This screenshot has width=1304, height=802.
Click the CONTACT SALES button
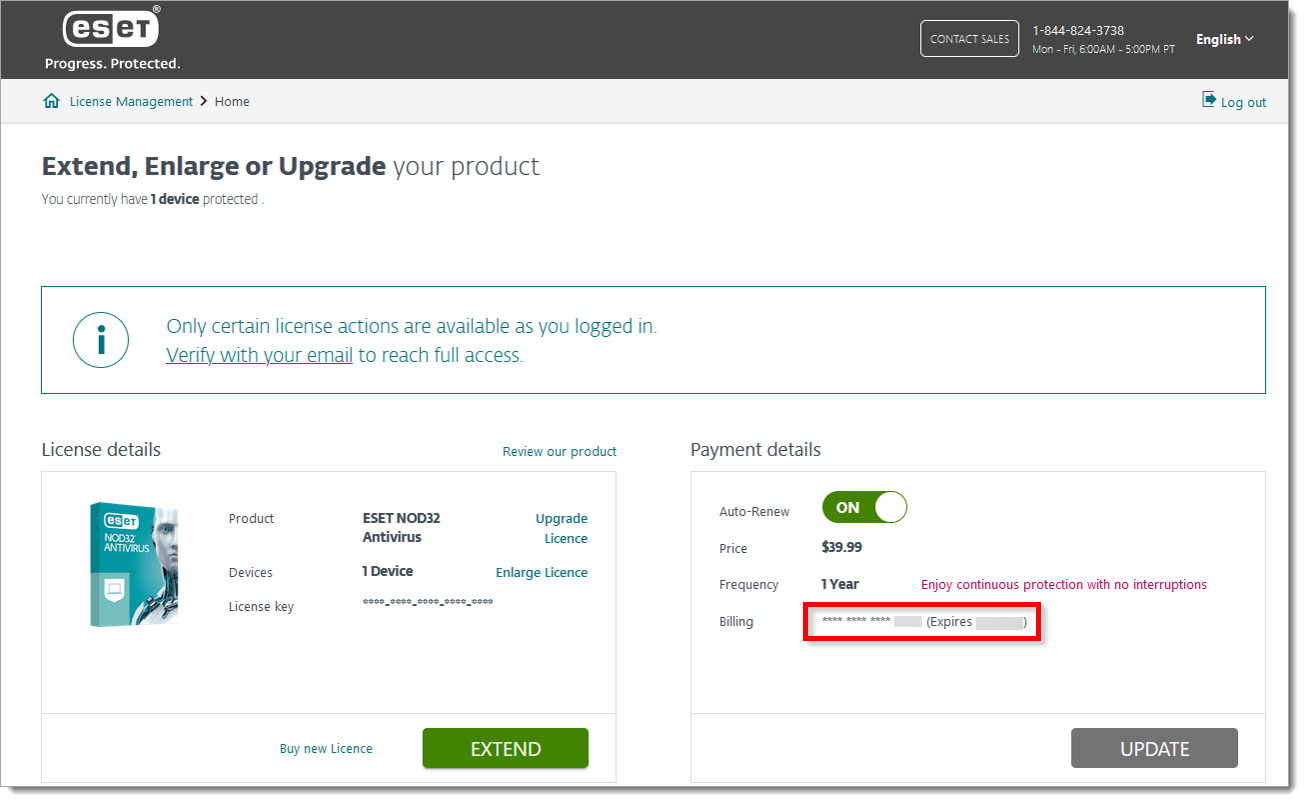click(969, 38)
